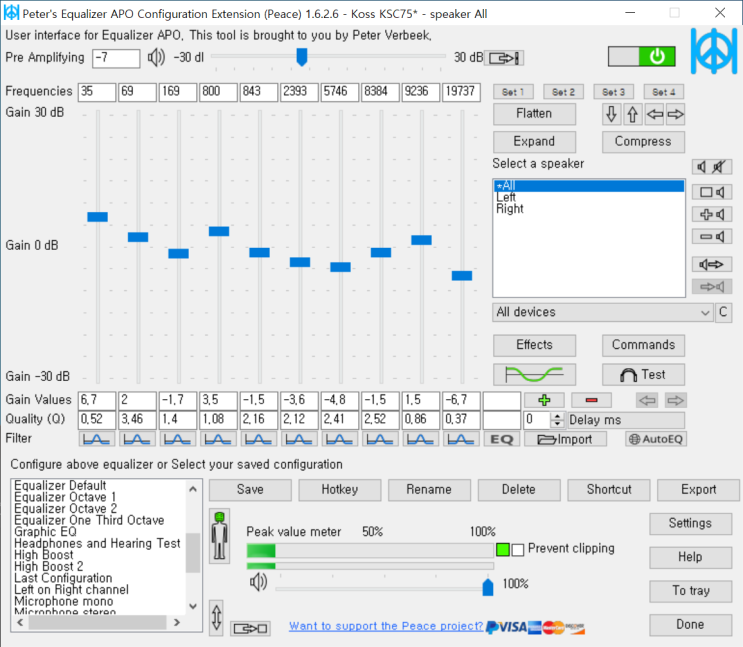This screenshot has width=743, height=647.
Task: Click the Pre Amplifying slider handle
Action: (301, 57)
